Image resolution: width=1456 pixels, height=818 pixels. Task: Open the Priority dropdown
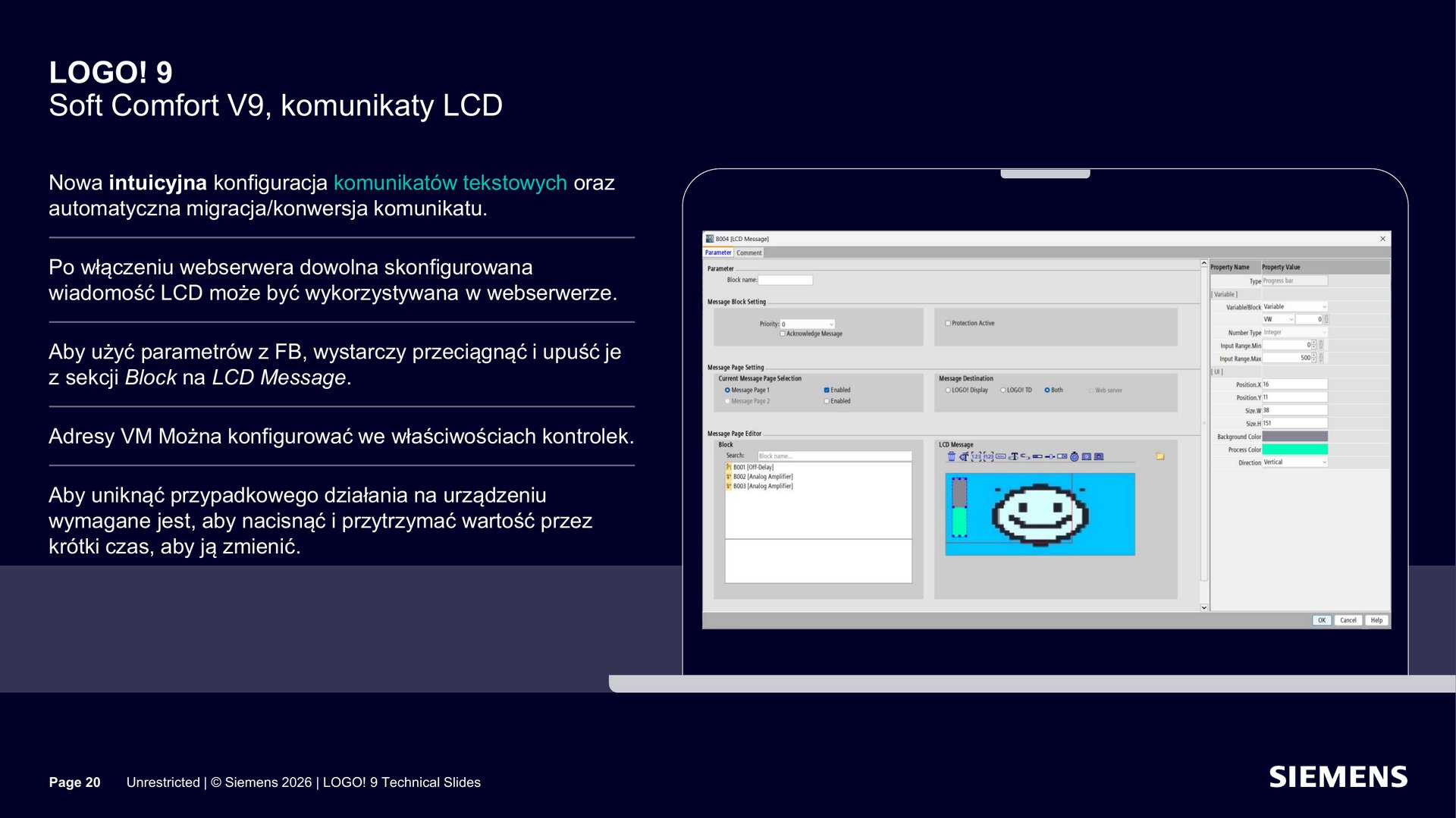[808, 324]
